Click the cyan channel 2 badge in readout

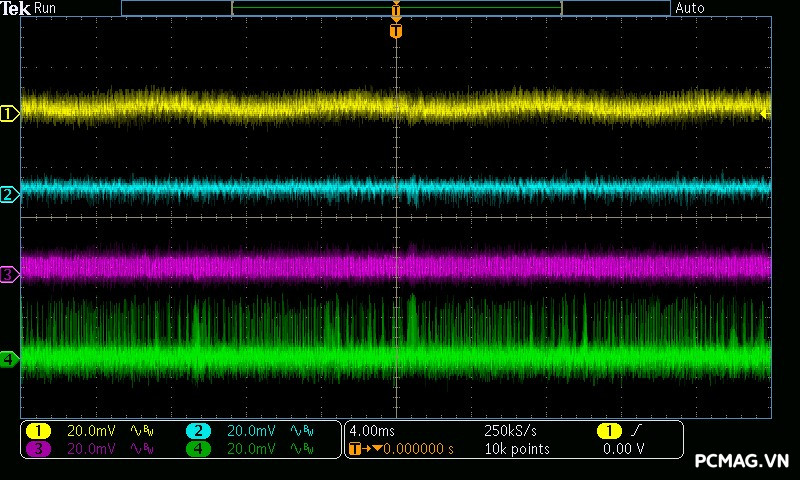click(198, 431)
